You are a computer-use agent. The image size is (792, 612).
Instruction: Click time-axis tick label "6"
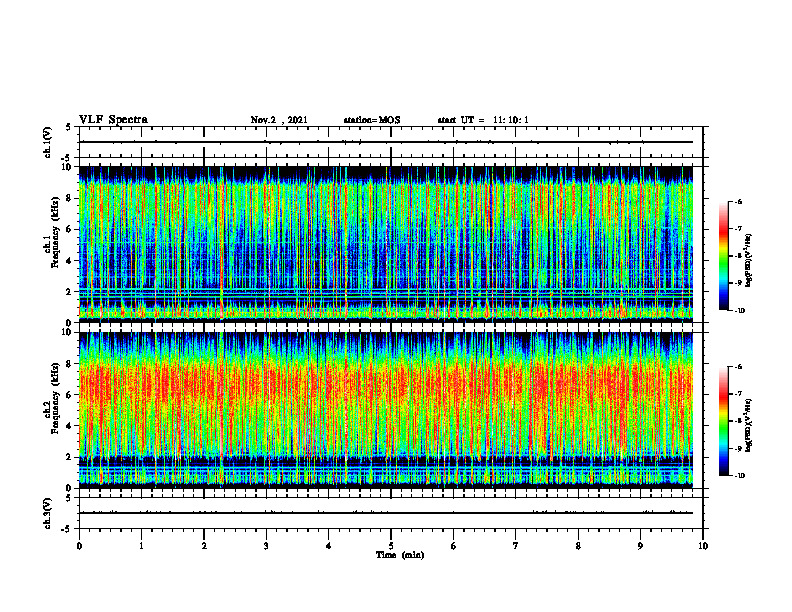tap(454, 546)
